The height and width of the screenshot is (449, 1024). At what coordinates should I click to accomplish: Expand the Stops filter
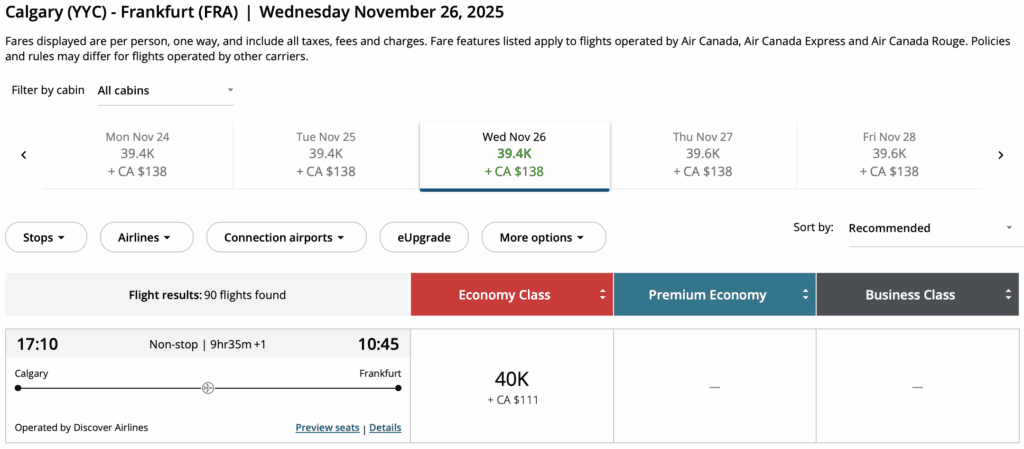tap(44, 238)
